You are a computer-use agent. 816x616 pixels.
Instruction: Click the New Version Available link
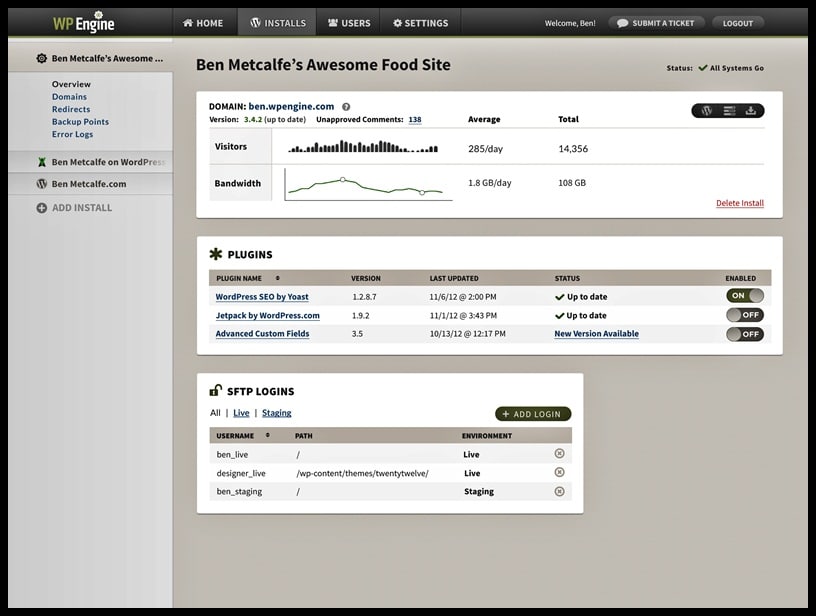click(596, 333)
